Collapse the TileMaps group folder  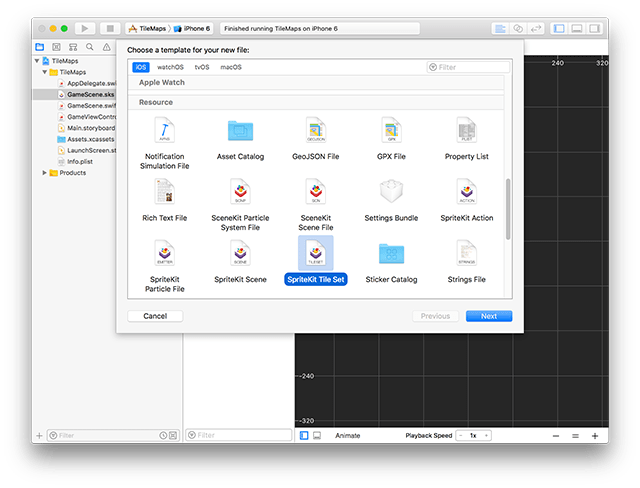click(44, 72)
